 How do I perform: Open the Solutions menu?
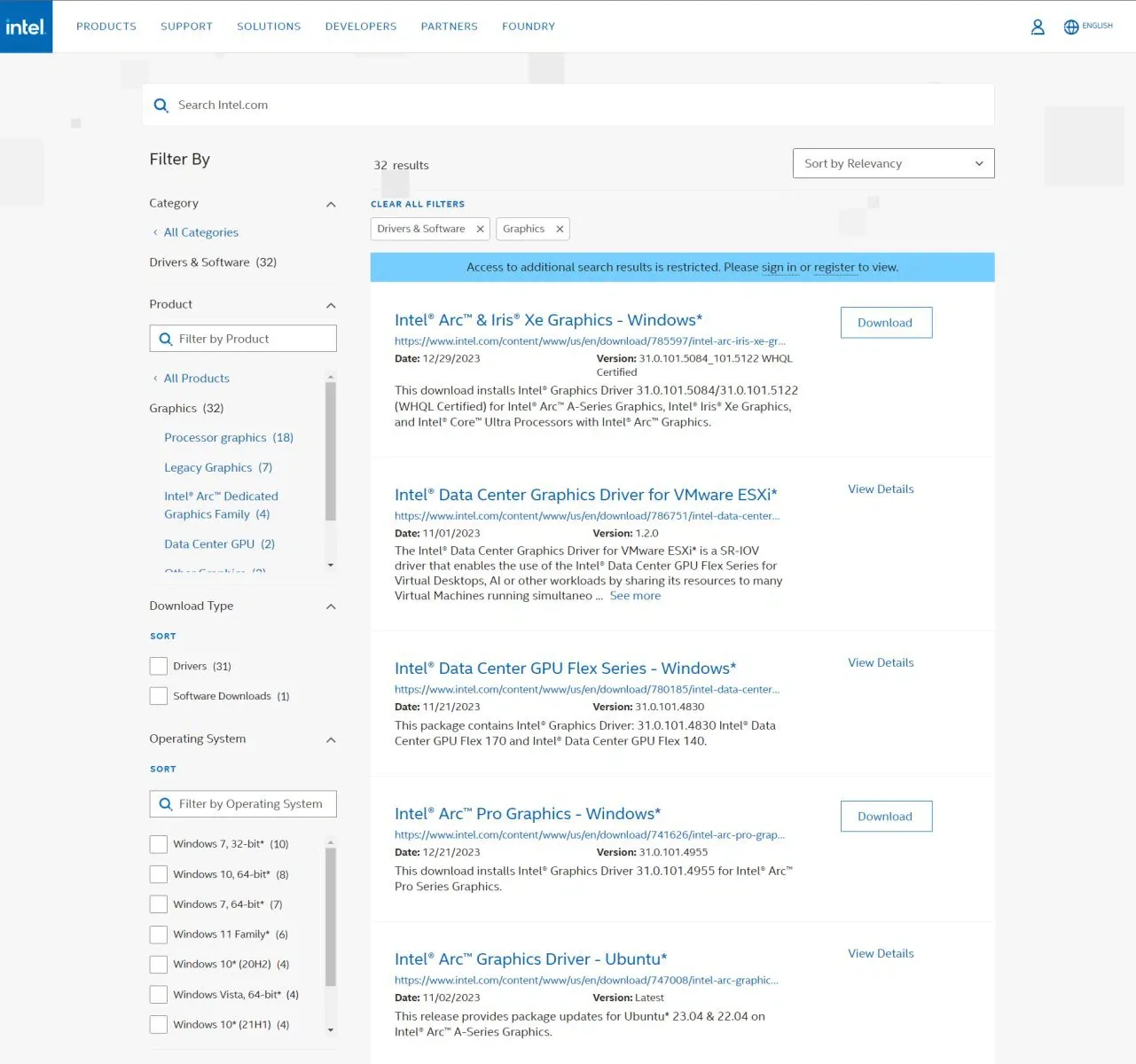tap(269, 27)
